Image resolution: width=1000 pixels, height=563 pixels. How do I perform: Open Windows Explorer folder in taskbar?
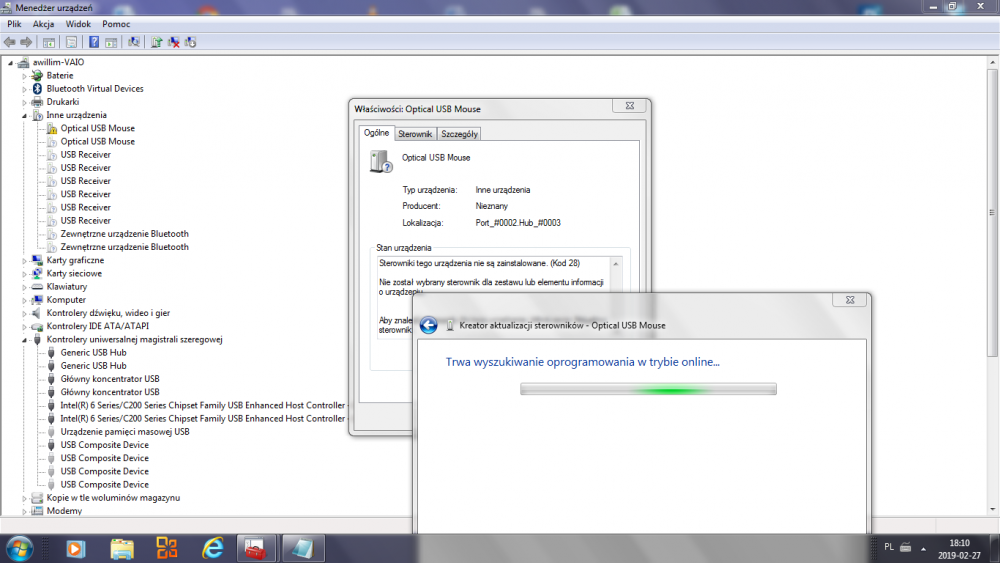(122, 548)
